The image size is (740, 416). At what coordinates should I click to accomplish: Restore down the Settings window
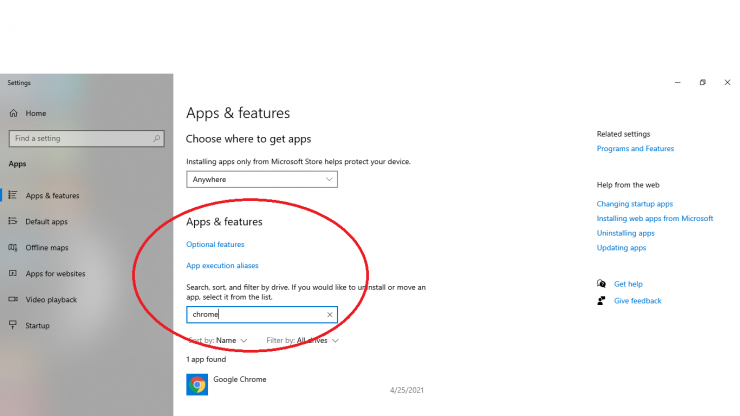tap(703, 82)
